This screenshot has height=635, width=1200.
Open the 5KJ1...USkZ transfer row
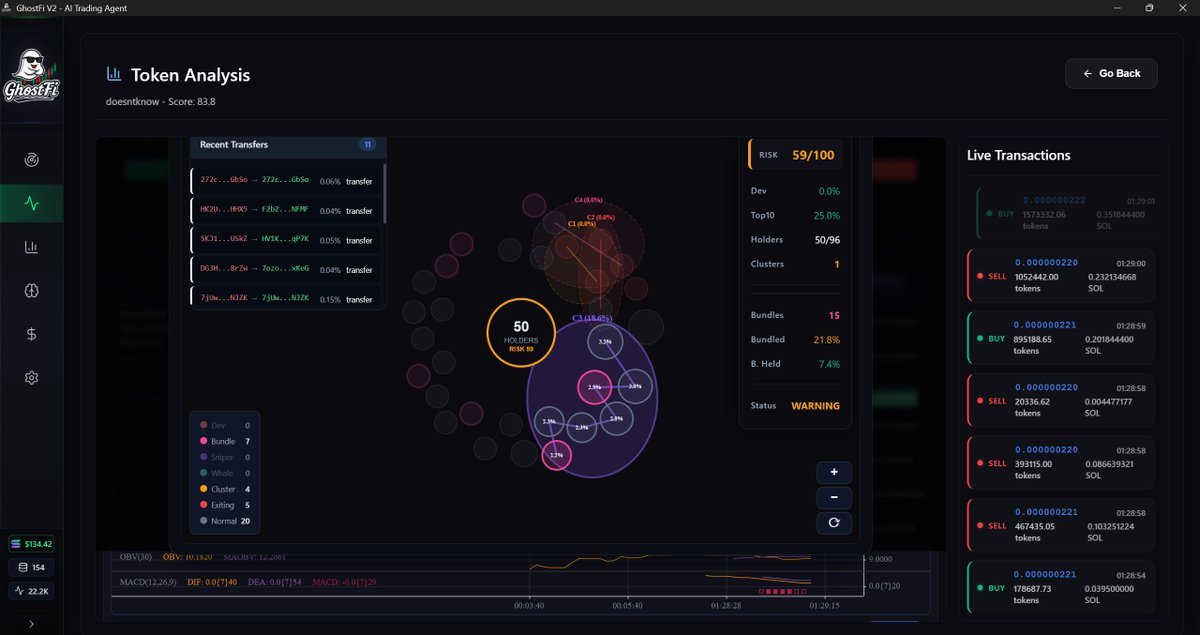[285, 240]
